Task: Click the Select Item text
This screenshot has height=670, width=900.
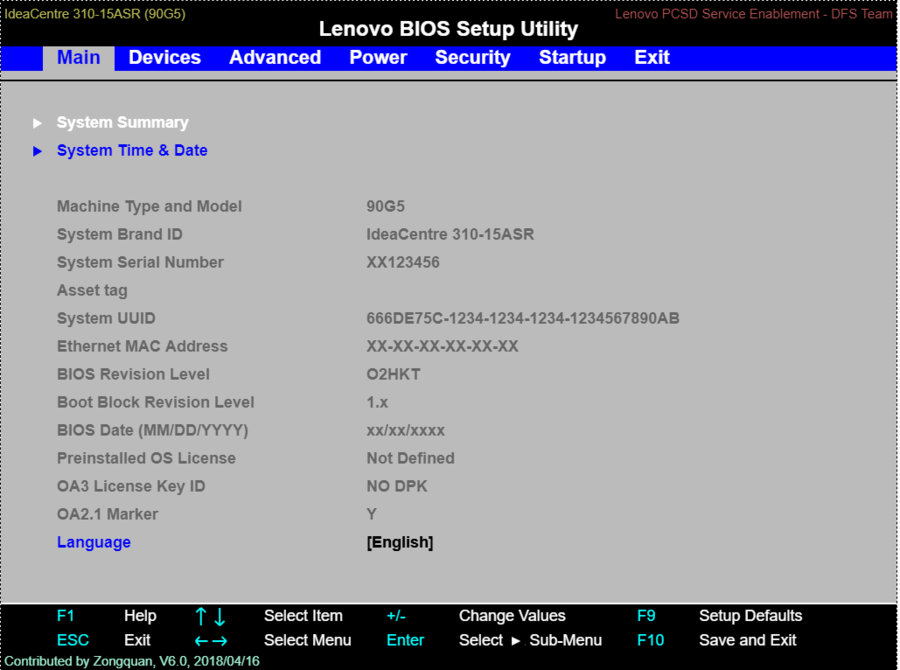Action: point(303,616)
